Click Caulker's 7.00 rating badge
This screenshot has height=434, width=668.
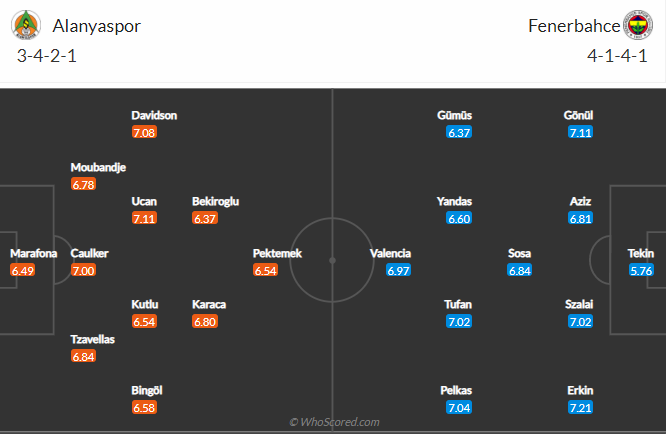point(83,270)
